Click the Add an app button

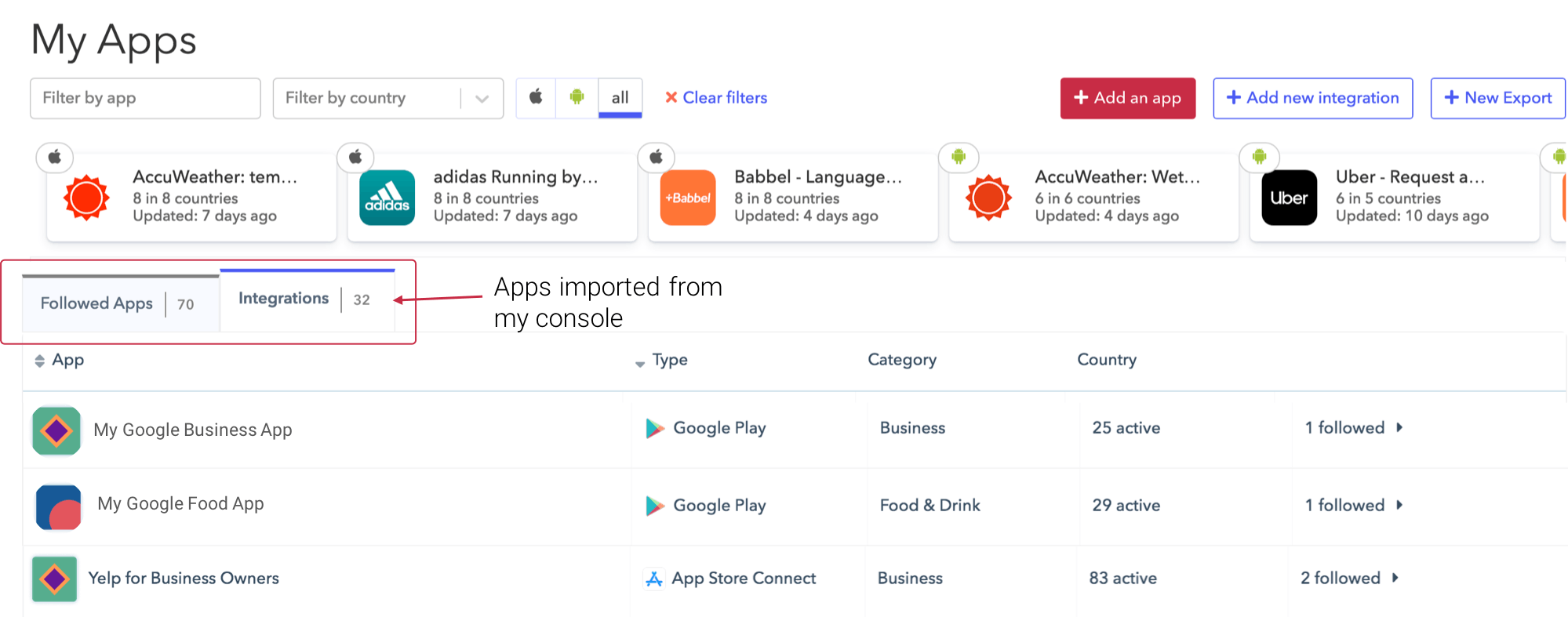coord(1127,98)
